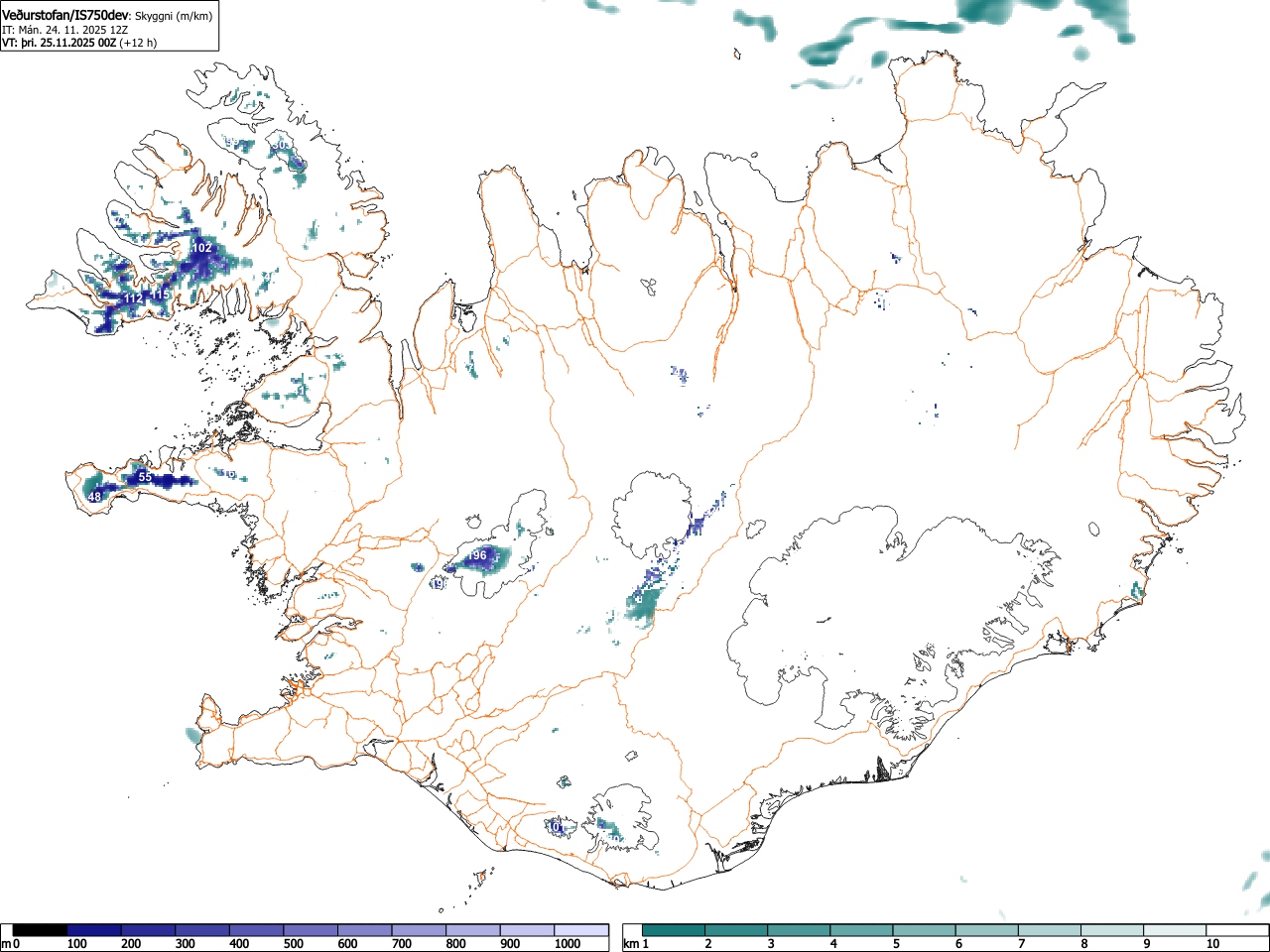
Task: Click the '500' tick label on the meter scale
Action: pyautogui.click(x=294, y=944)
